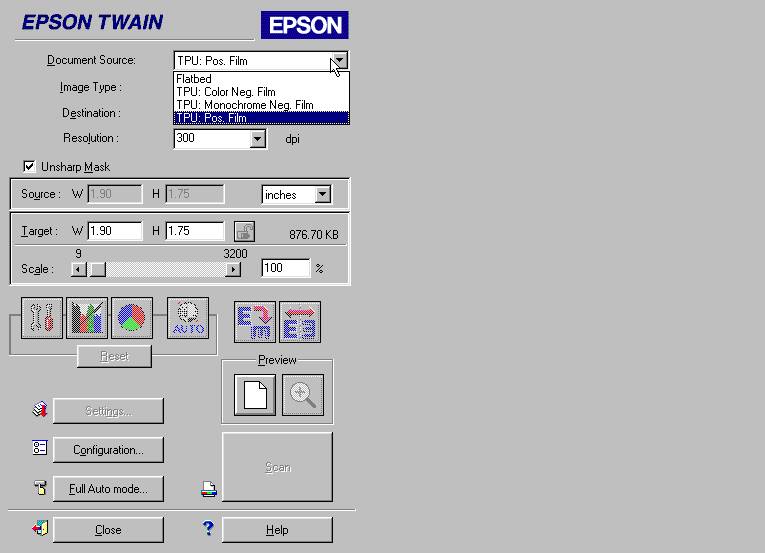Viewport: 765px width, 553px height.
Task: Open the tone correction histogram icon
Action: point(86,319)
